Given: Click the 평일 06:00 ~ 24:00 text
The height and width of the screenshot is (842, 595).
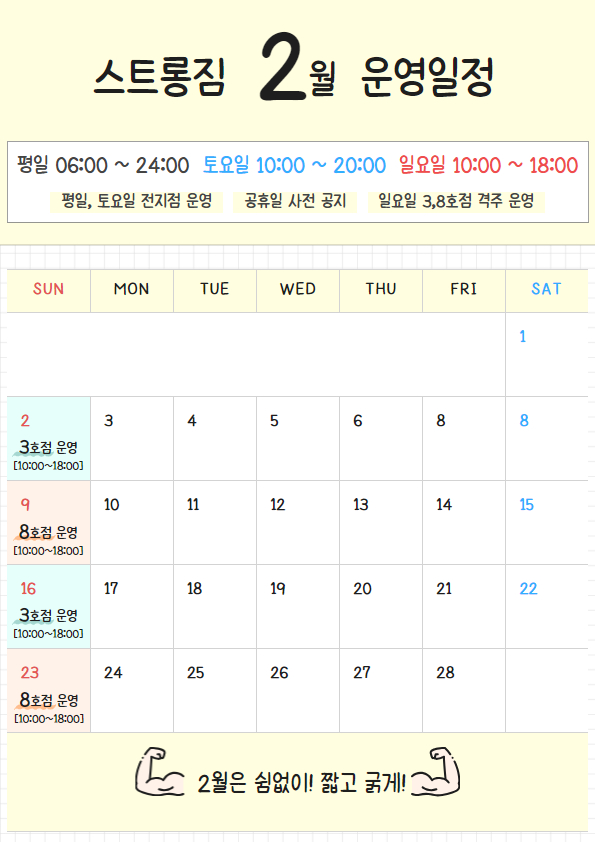Looking at the screenshot, I should (103, 165).
